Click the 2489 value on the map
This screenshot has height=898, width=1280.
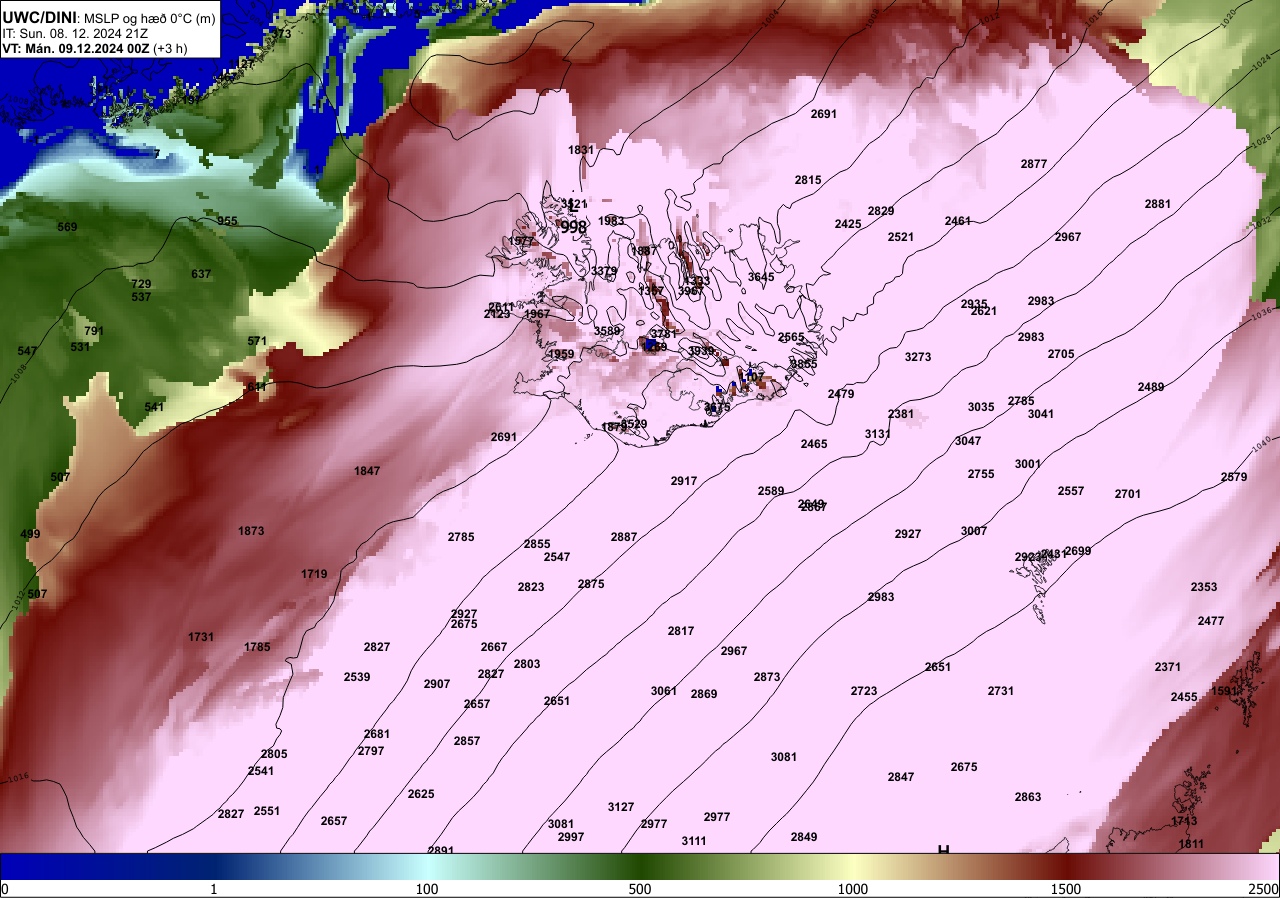[x=1151, y=387]
